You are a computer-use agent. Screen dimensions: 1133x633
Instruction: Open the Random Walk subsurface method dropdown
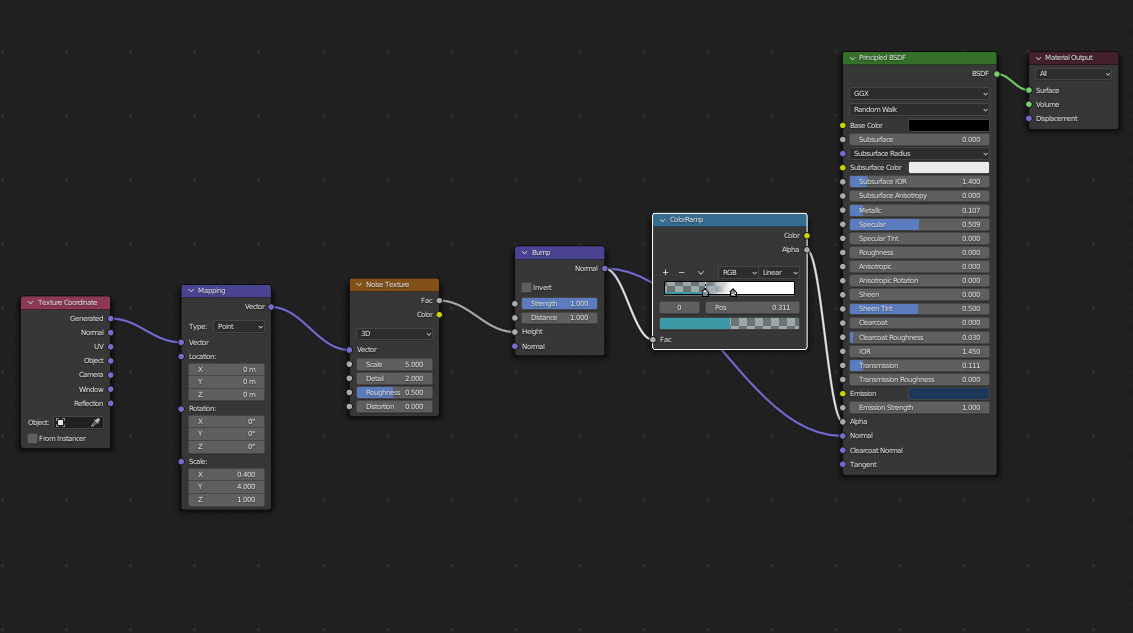click(x=919, y=110)
